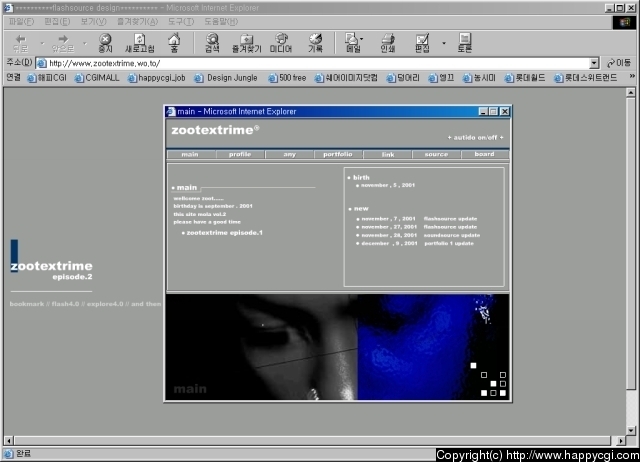Click the Stop (중지) toolbar icon

pyautogui.click(x=105, y=43)
